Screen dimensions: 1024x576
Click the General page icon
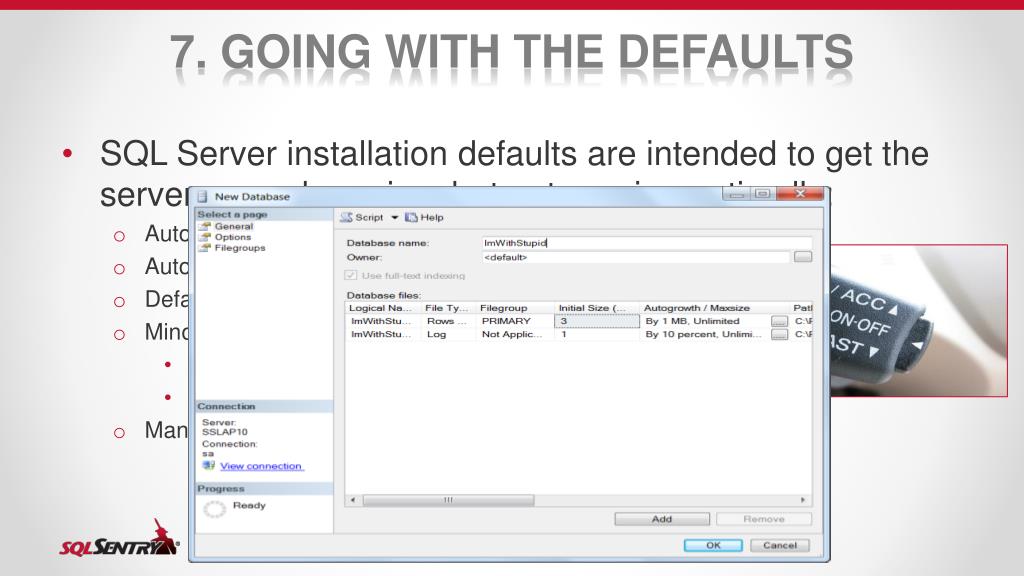point(206,226)
